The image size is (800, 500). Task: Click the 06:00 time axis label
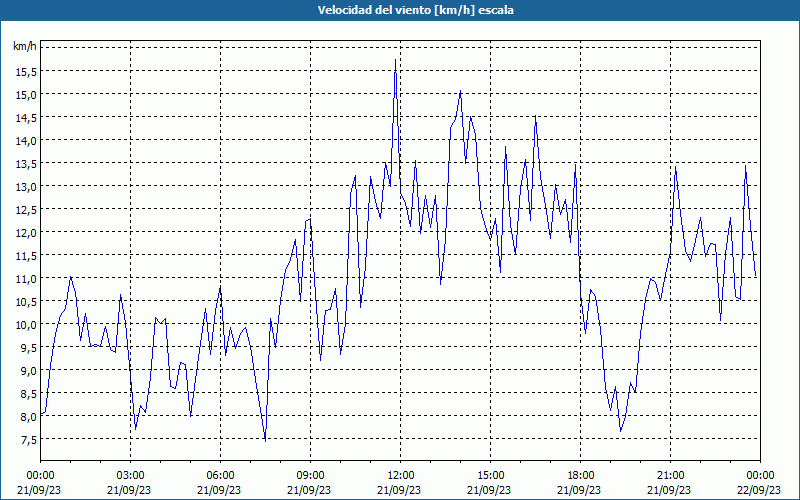pos(220,476)
